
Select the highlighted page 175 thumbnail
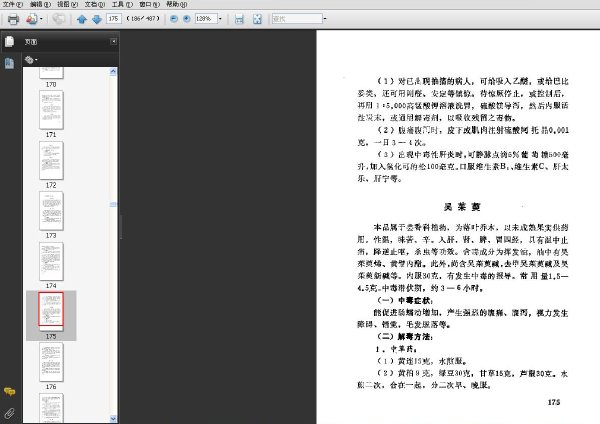[51, 309]
